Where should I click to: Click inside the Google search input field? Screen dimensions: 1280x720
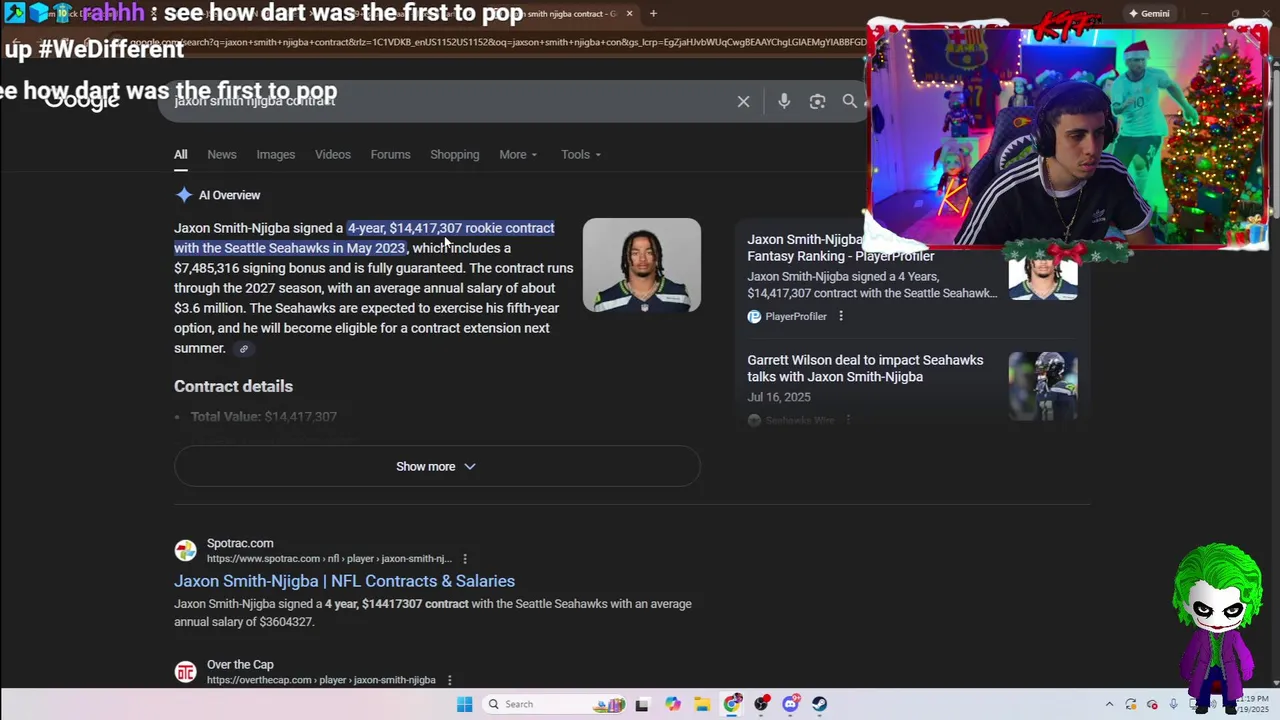click(450, 101)
